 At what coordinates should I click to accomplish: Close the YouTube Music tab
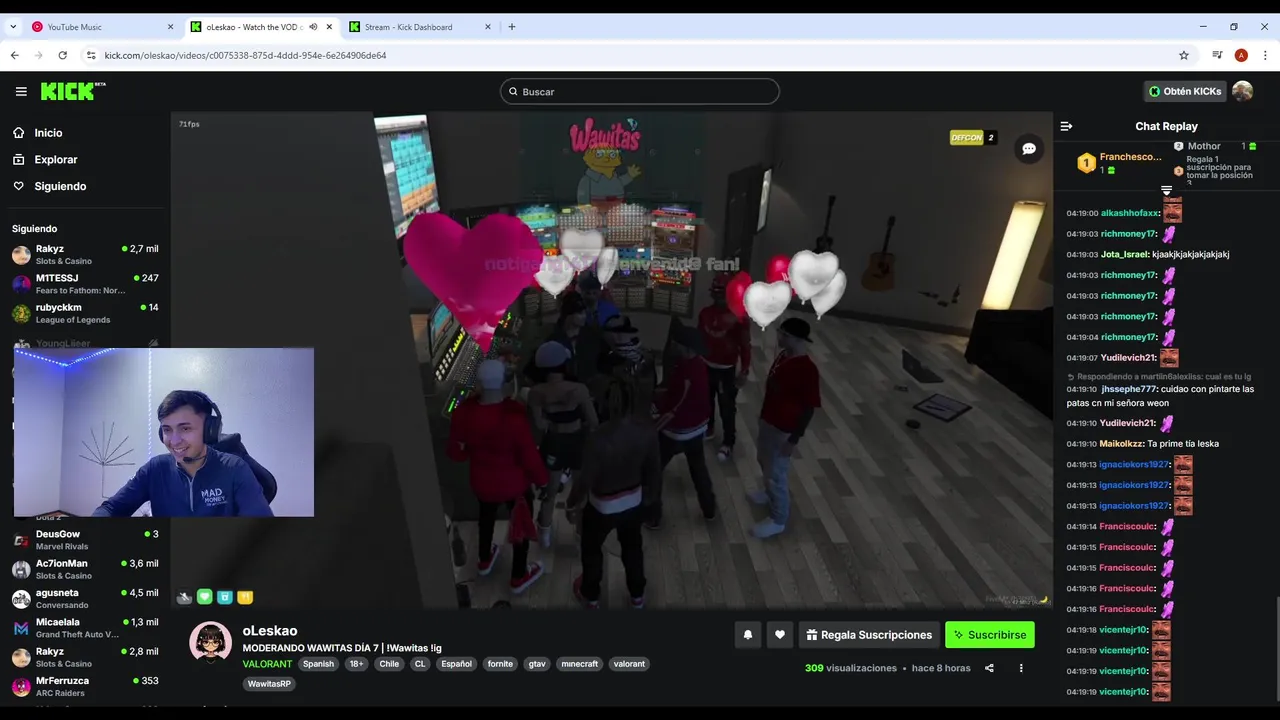coord(170,27)
